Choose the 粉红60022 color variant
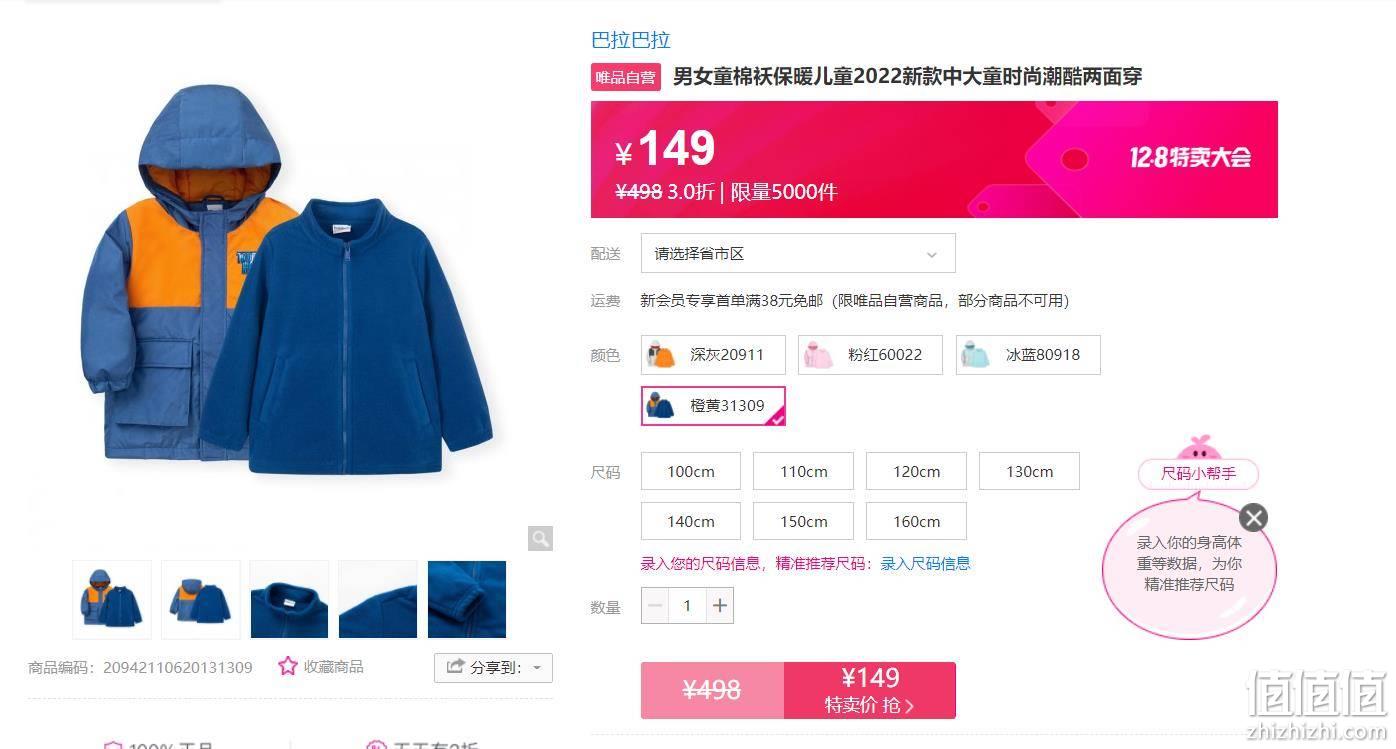Image resolution: width=1396 pixels, height=749 pixels. coord(870,355)
